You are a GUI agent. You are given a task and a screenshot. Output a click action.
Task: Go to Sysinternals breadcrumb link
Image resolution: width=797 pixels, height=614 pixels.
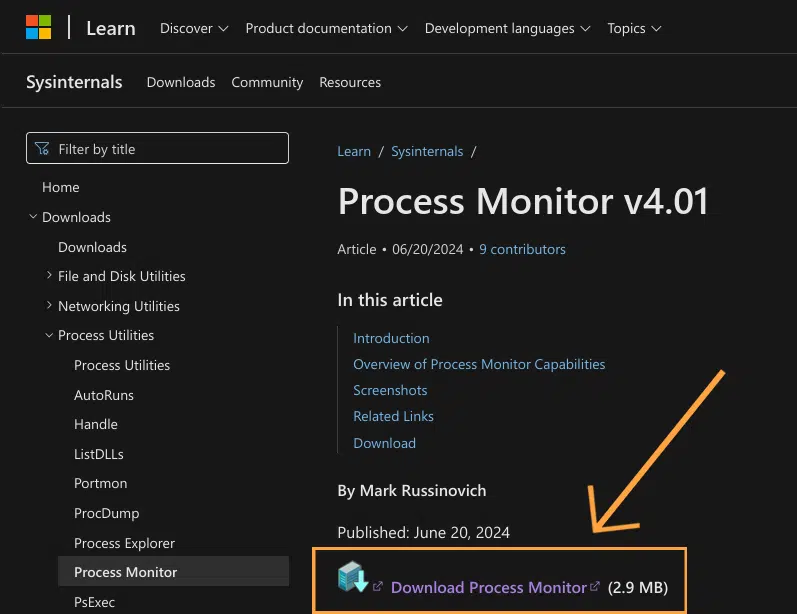coord(427,151)
